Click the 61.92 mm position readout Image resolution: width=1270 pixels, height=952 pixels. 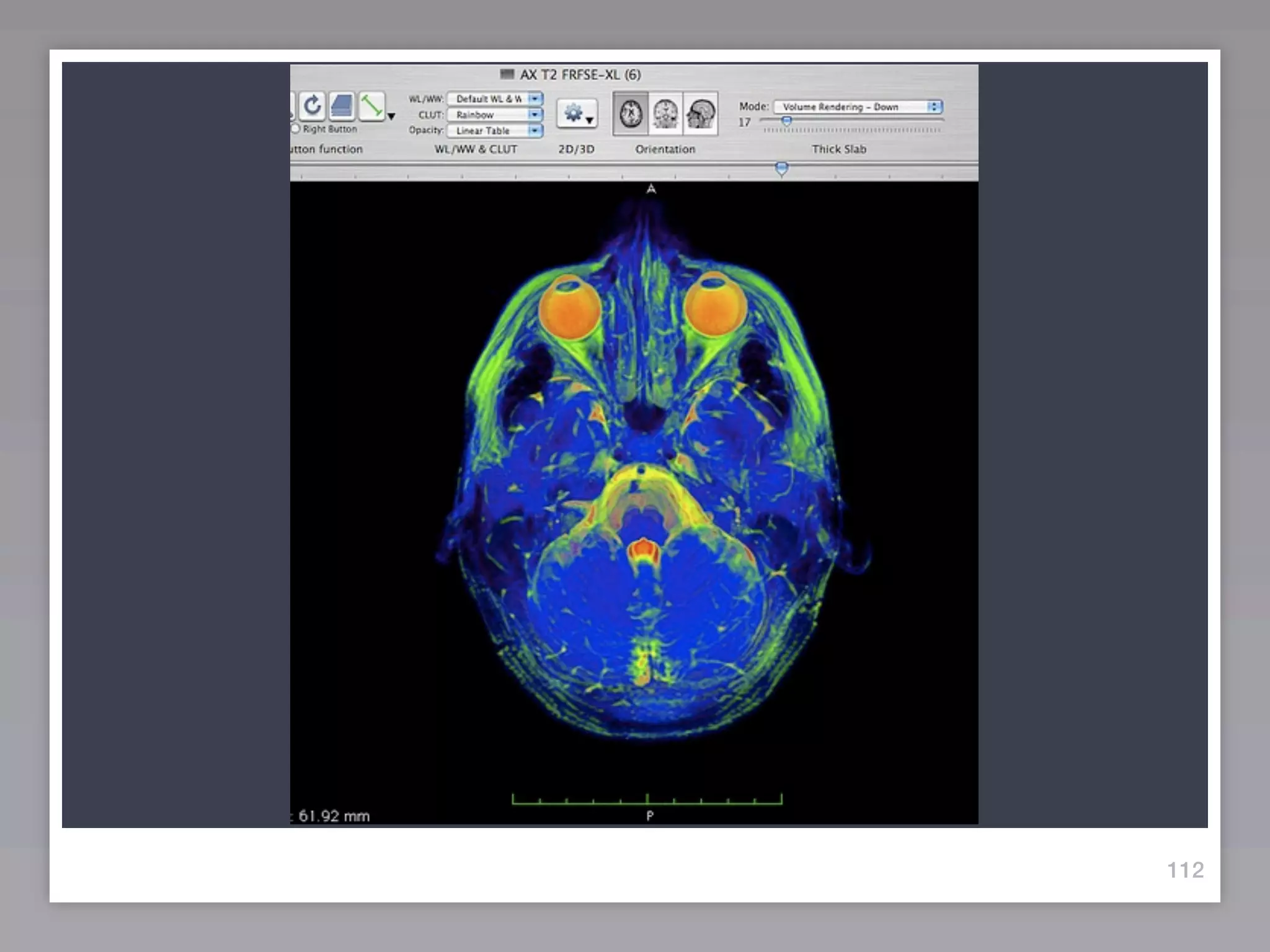click(x=334, y=816)
